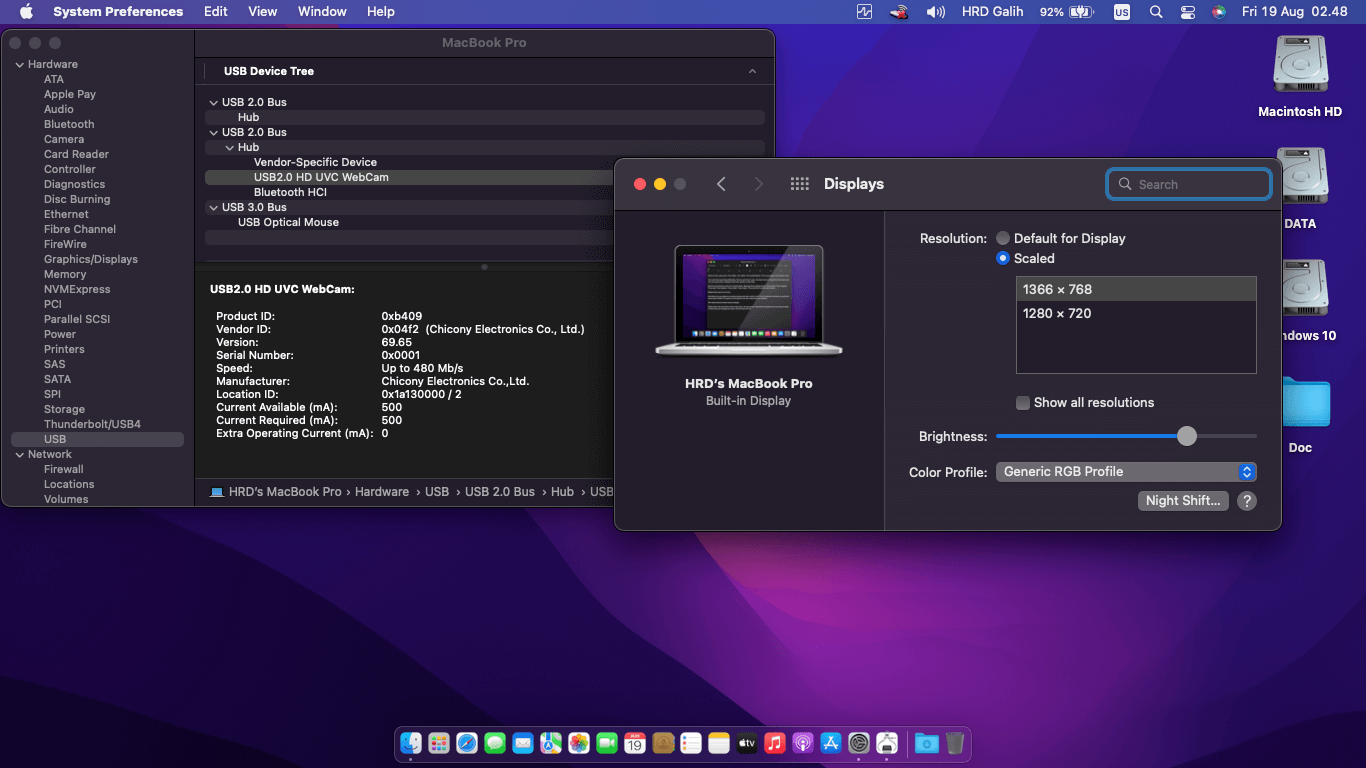The height and width of the screenshot is (768, 1366).
Task: Open the Trash in the Dock
Action: pyautogui.click(x=955, y=743)
